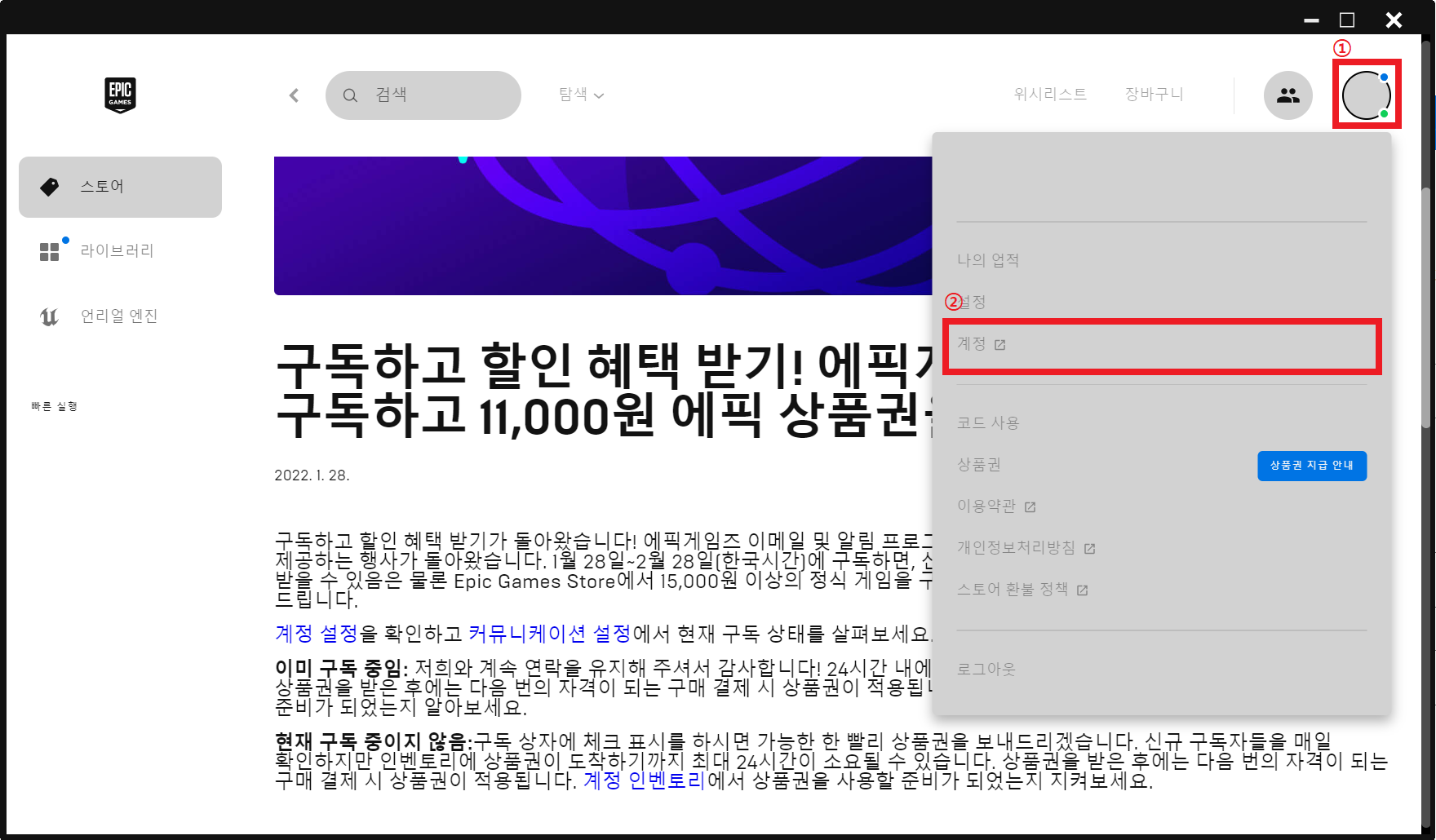Select 나의 업적 menu entry
The width and height of the screenshot is (1436, 840).
coord(988,260)
